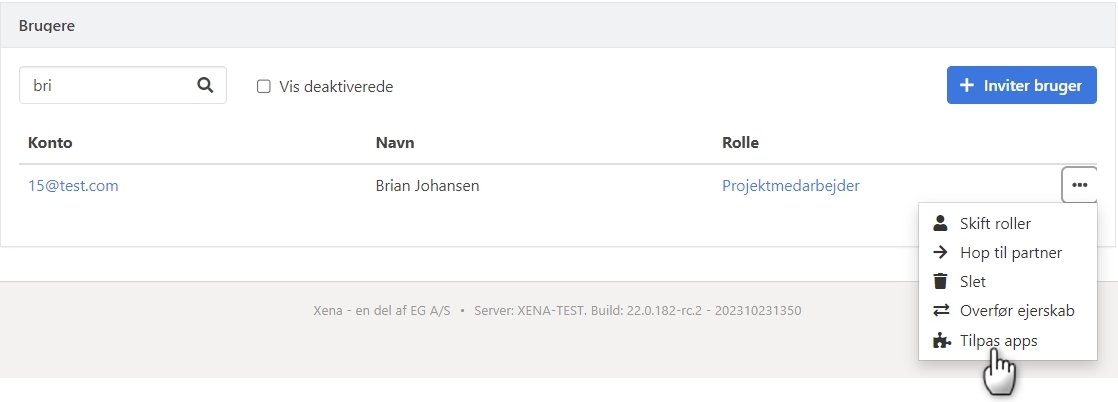Click the trash icon next to Slet
Viewport: 1118px width, 402px height.
tap(940, 281)
